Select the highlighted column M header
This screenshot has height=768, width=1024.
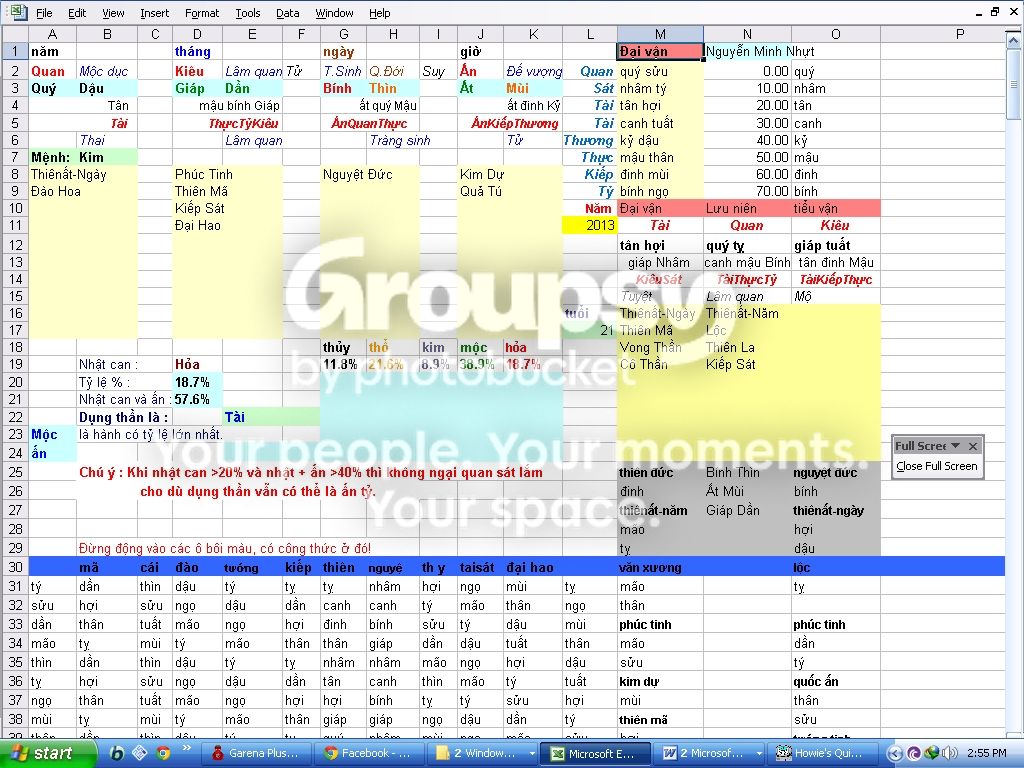click(x=660, y=34)
